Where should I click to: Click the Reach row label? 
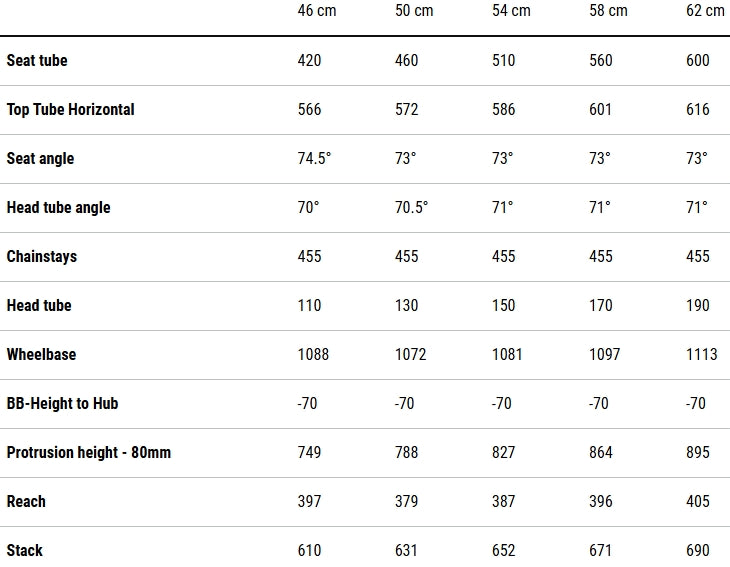point(26,502)
